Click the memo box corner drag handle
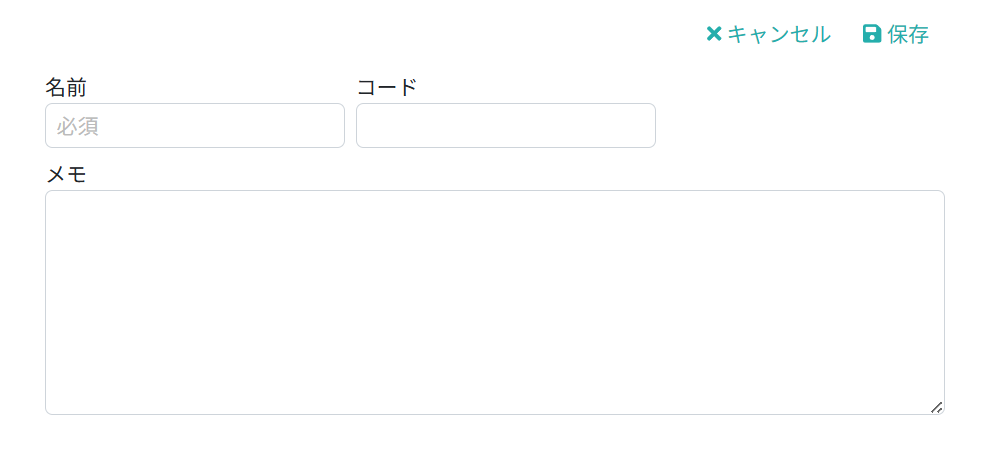Viewport: 988px width, 465px height. 937,407
